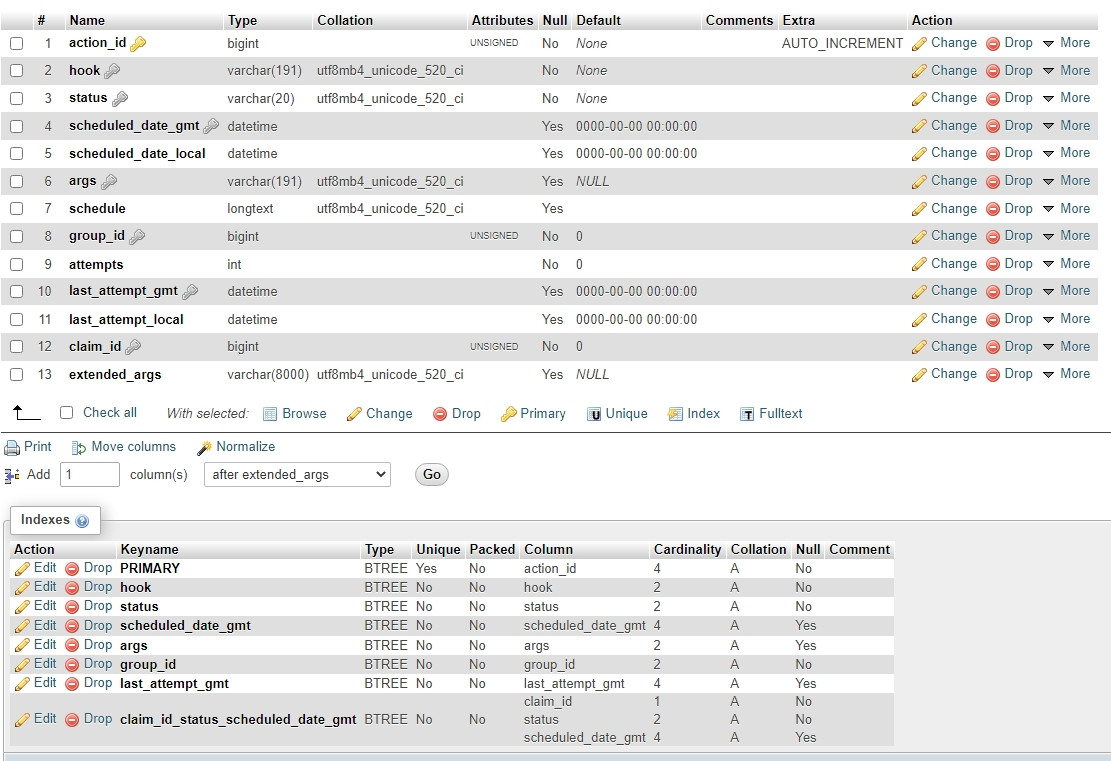
Task: Click the Primary key icon in With selected
Action: click(508, 415)
